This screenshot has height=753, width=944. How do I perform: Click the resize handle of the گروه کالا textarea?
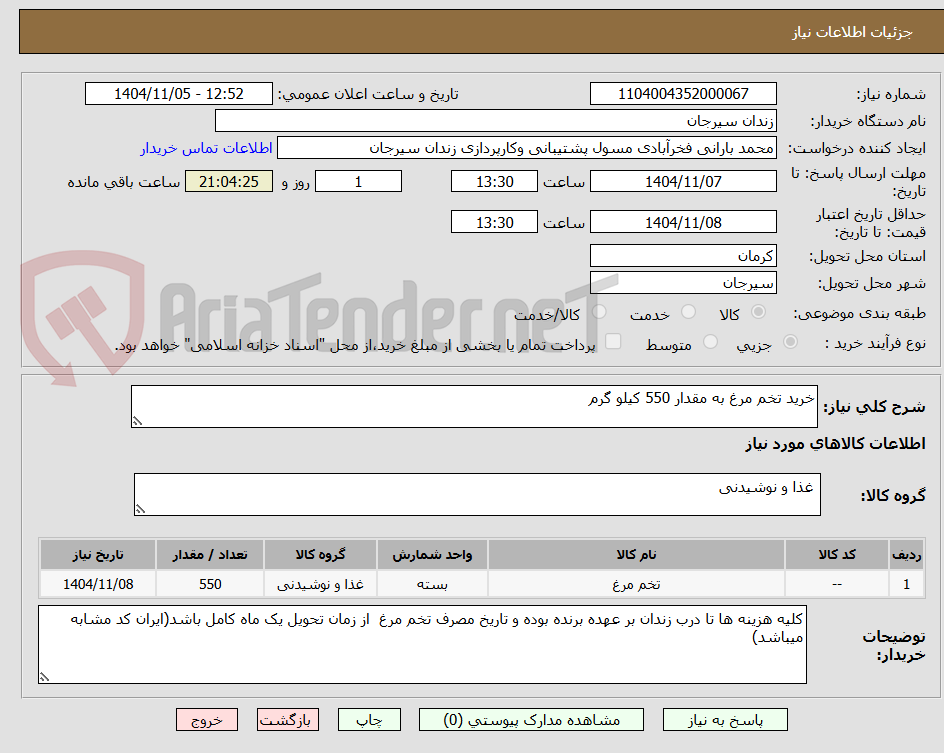140,509
